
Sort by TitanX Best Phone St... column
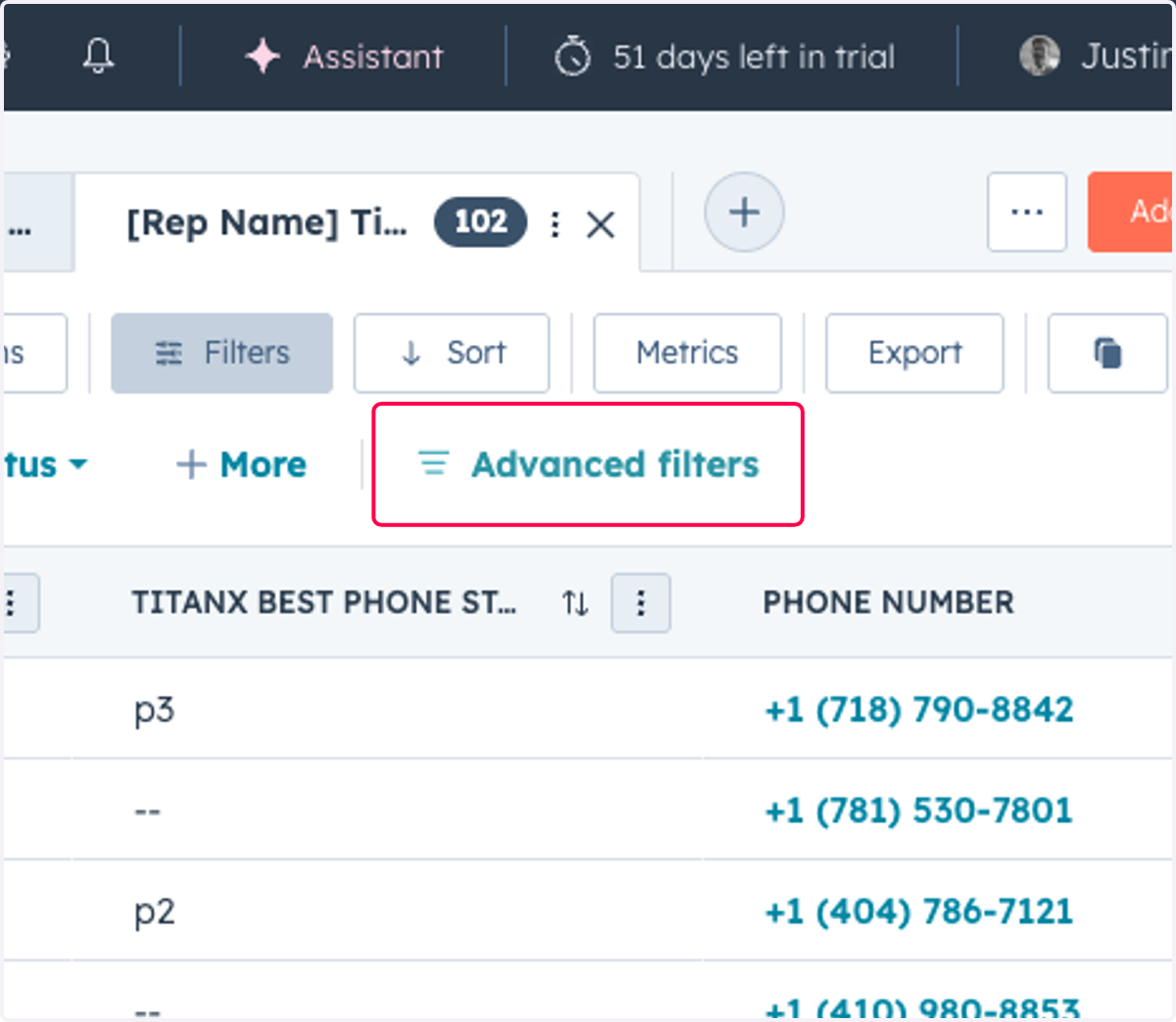click(575, 603)
